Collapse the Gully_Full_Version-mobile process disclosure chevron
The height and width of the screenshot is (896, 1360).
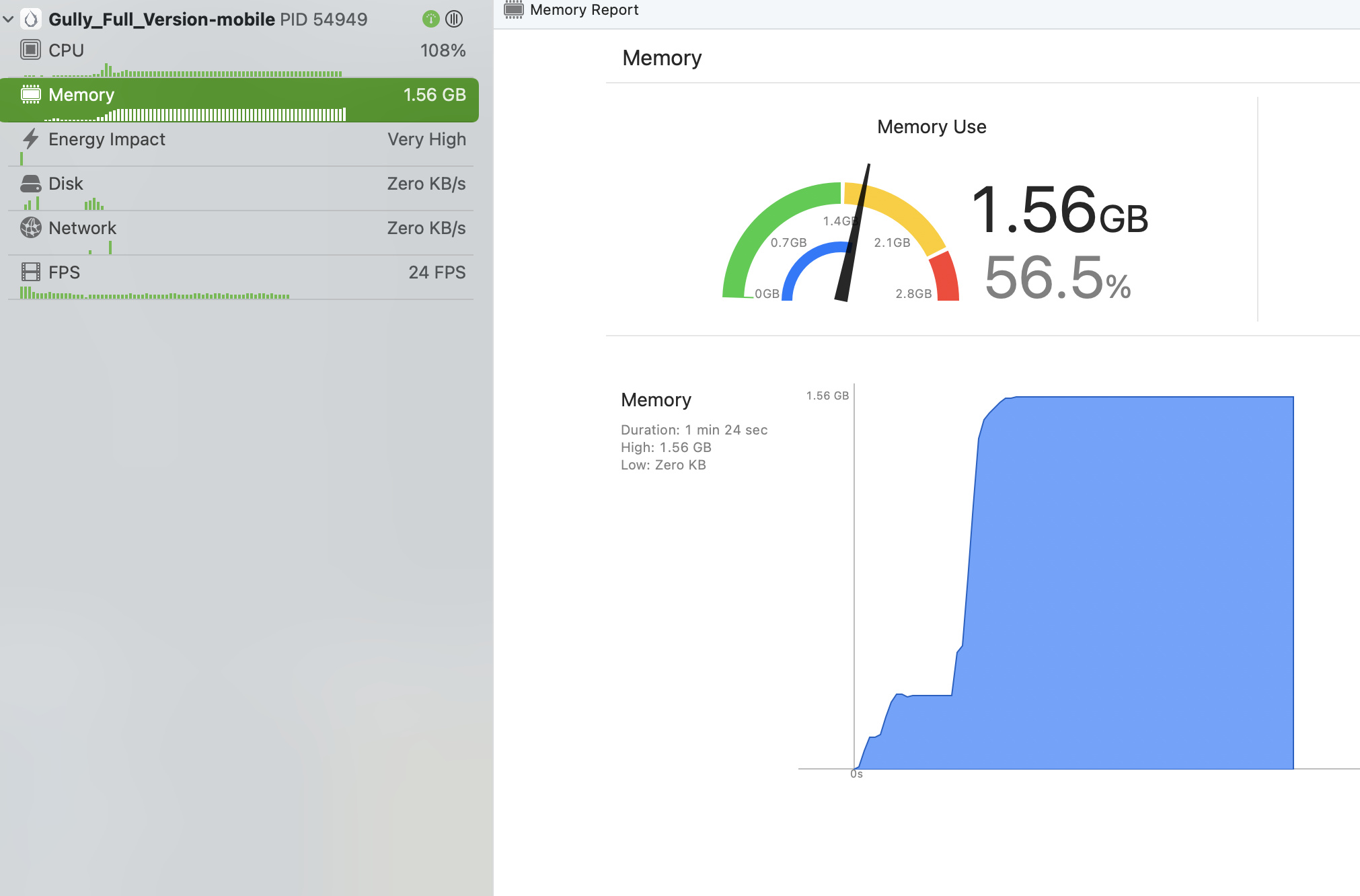coord(9,19)
